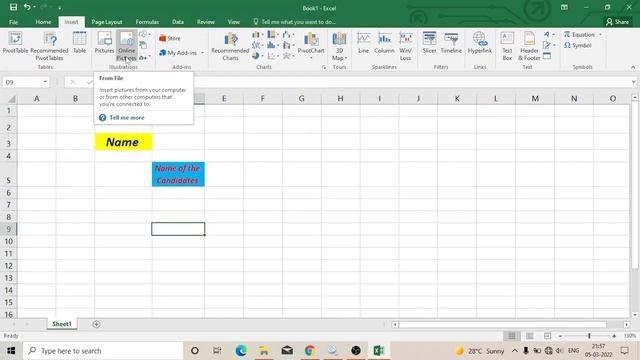Select the Sheet1 tab
Screen dimensions: 640x360
[62, 324]
